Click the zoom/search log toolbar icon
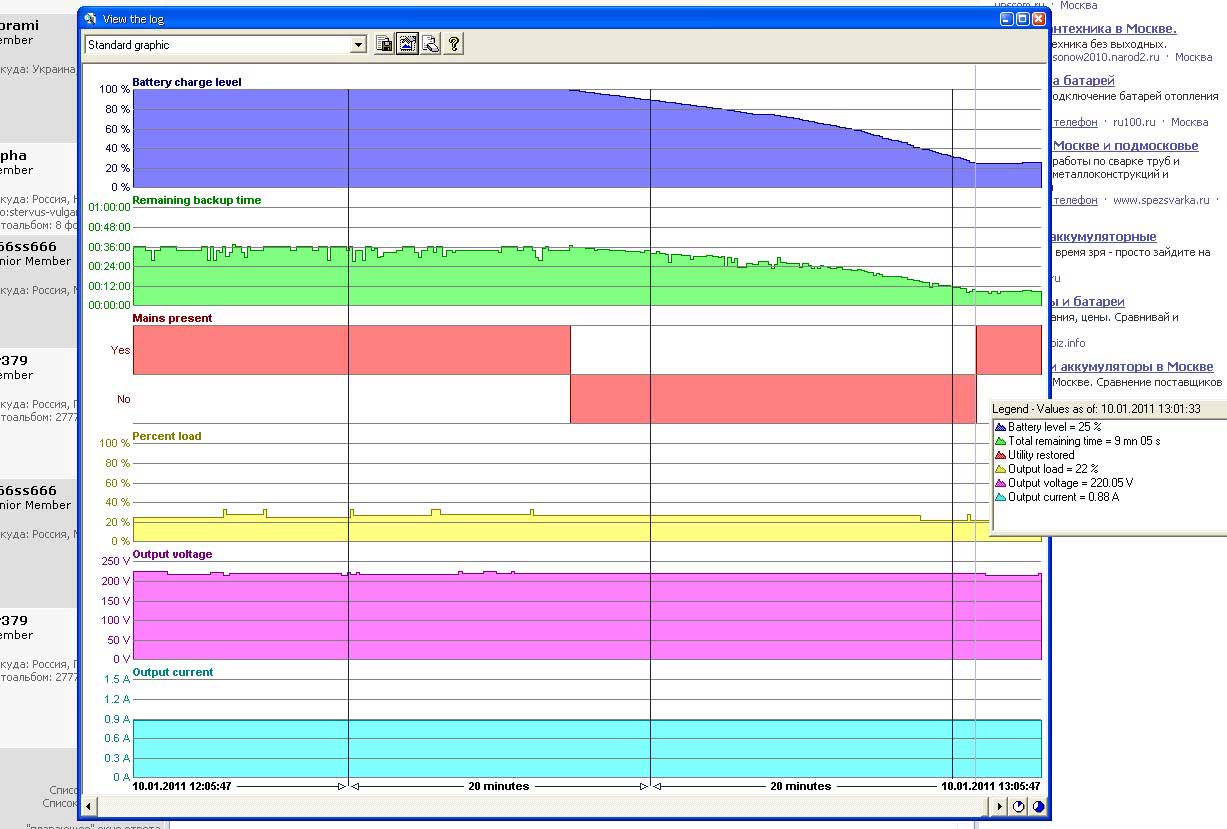This screenshot has height=829, width=1227. coord(430,44)
